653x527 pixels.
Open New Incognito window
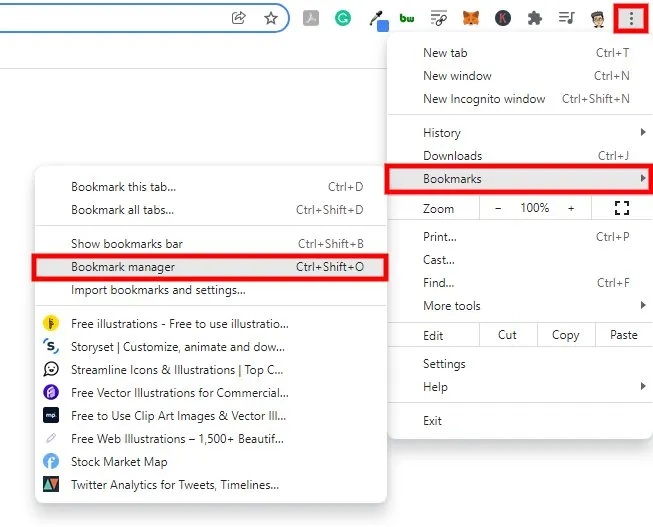[520, 99]
